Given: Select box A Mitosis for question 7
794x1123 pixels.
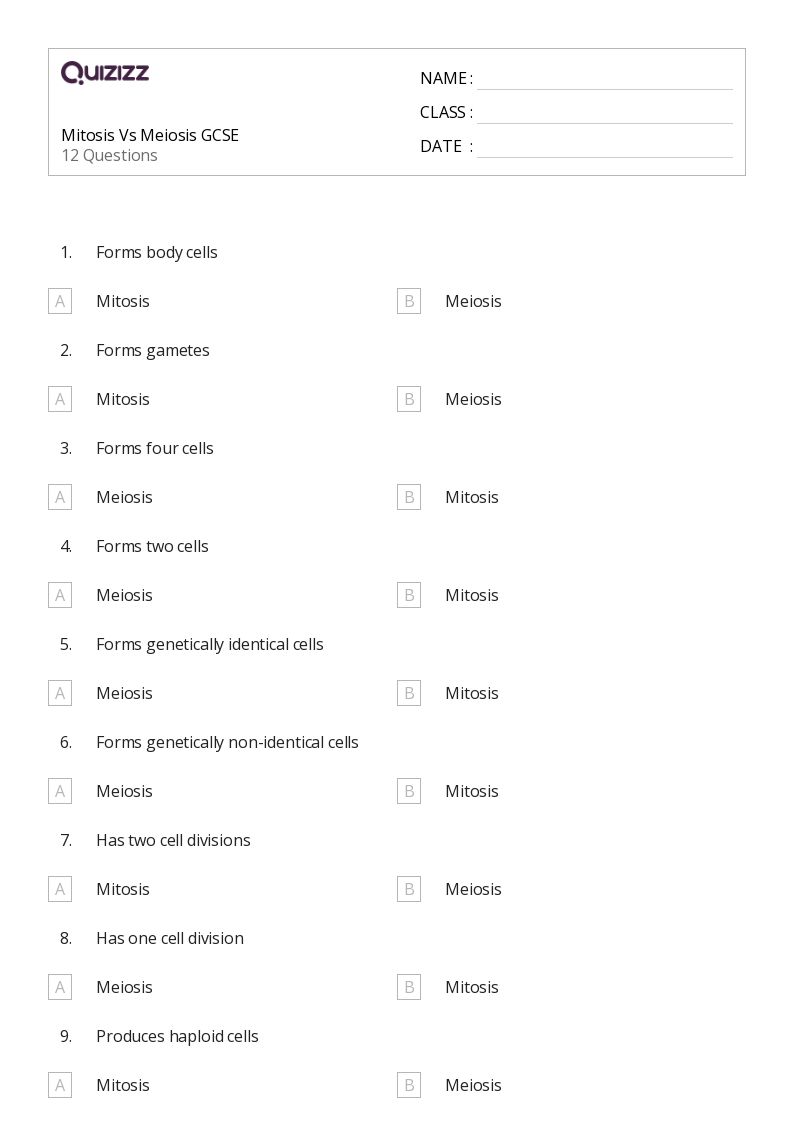Looking at the screenshot, I should [60, 889].
